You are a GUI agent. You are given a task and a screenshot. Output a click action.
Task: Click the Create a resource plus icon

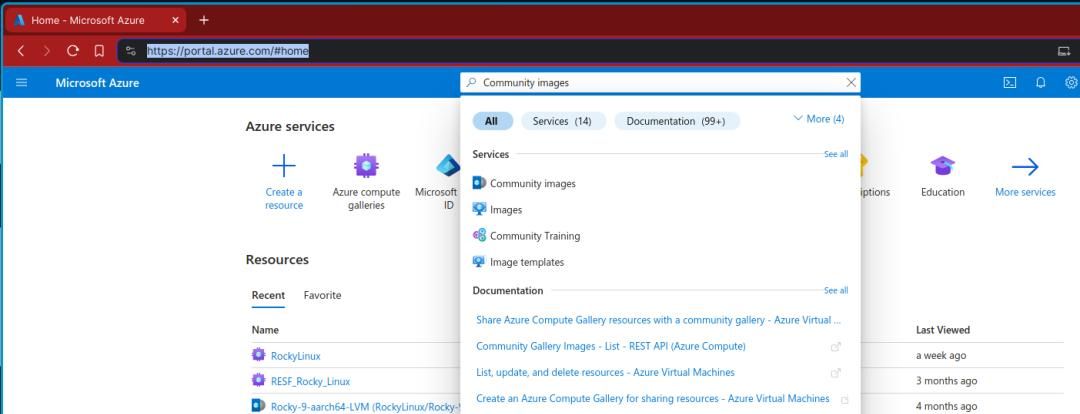[x=284, y=166]
